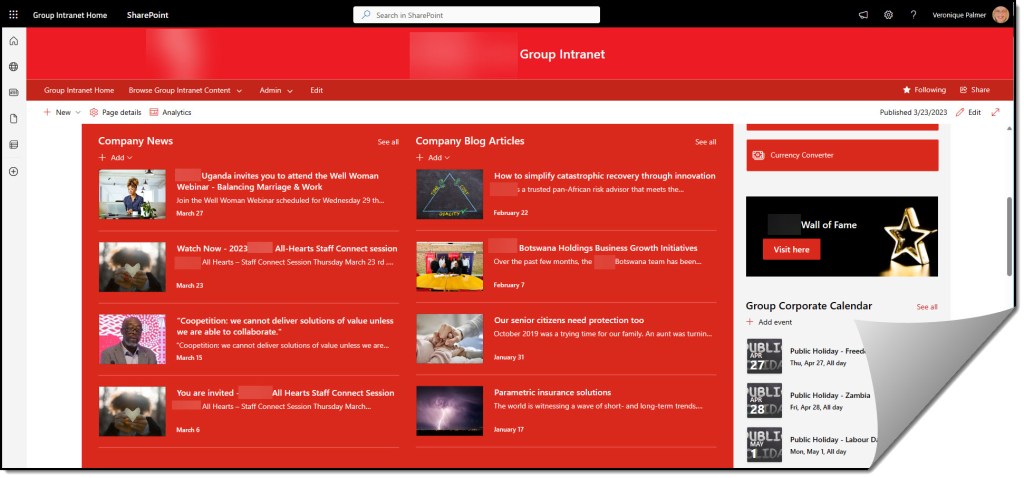
Task: Click See all for Company Blog Articles
Action: [705, 142]
